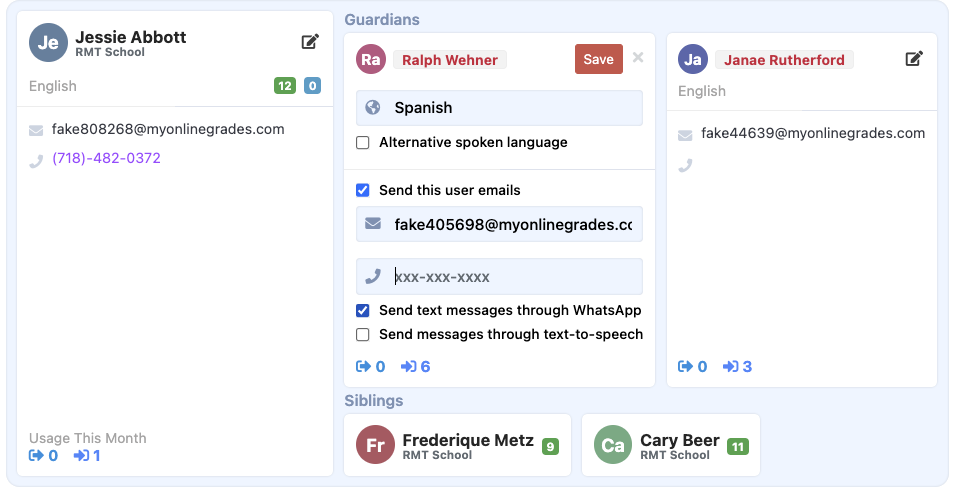Save Ralph Wehner's guardian details
955x491 pixels.
(x=598, y=59)
